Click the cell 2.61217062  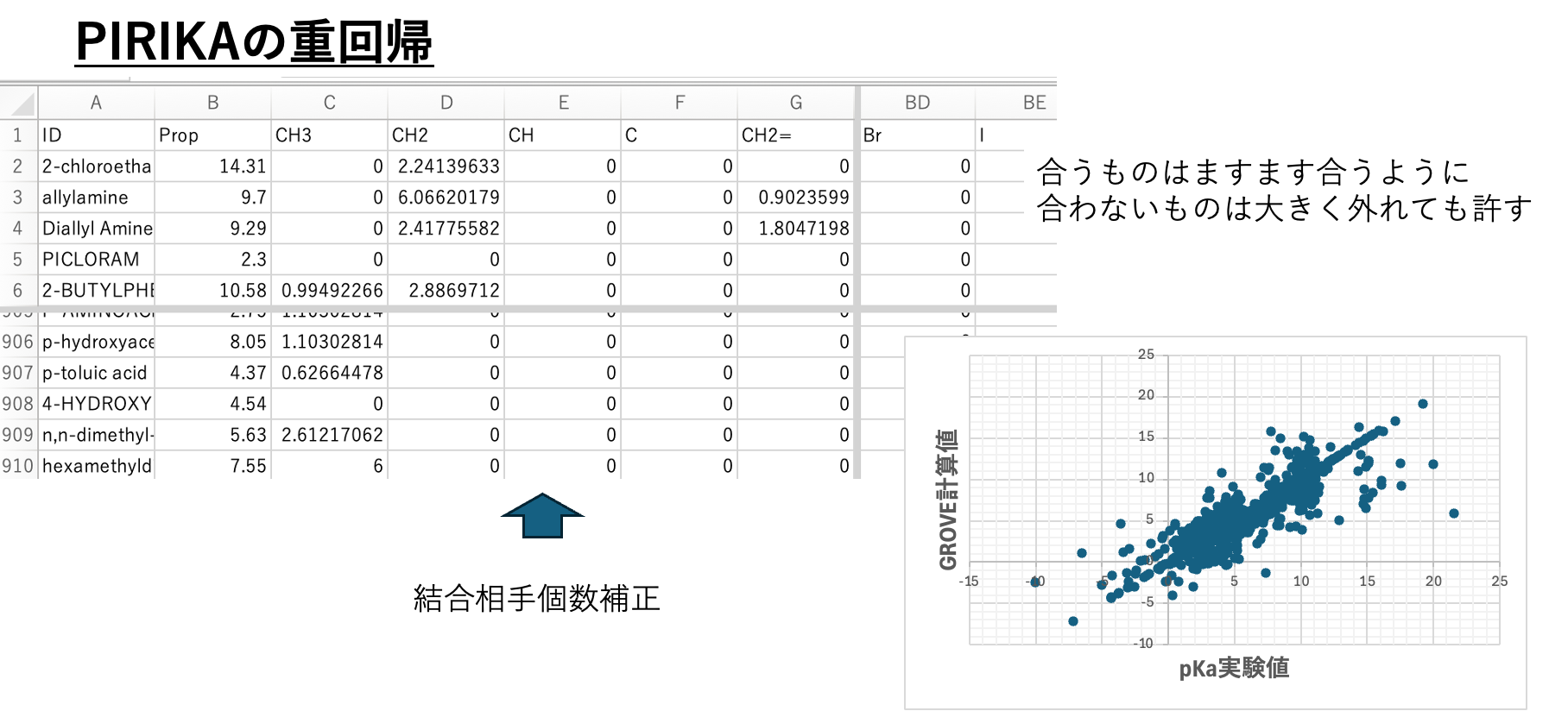pos(329,435)
